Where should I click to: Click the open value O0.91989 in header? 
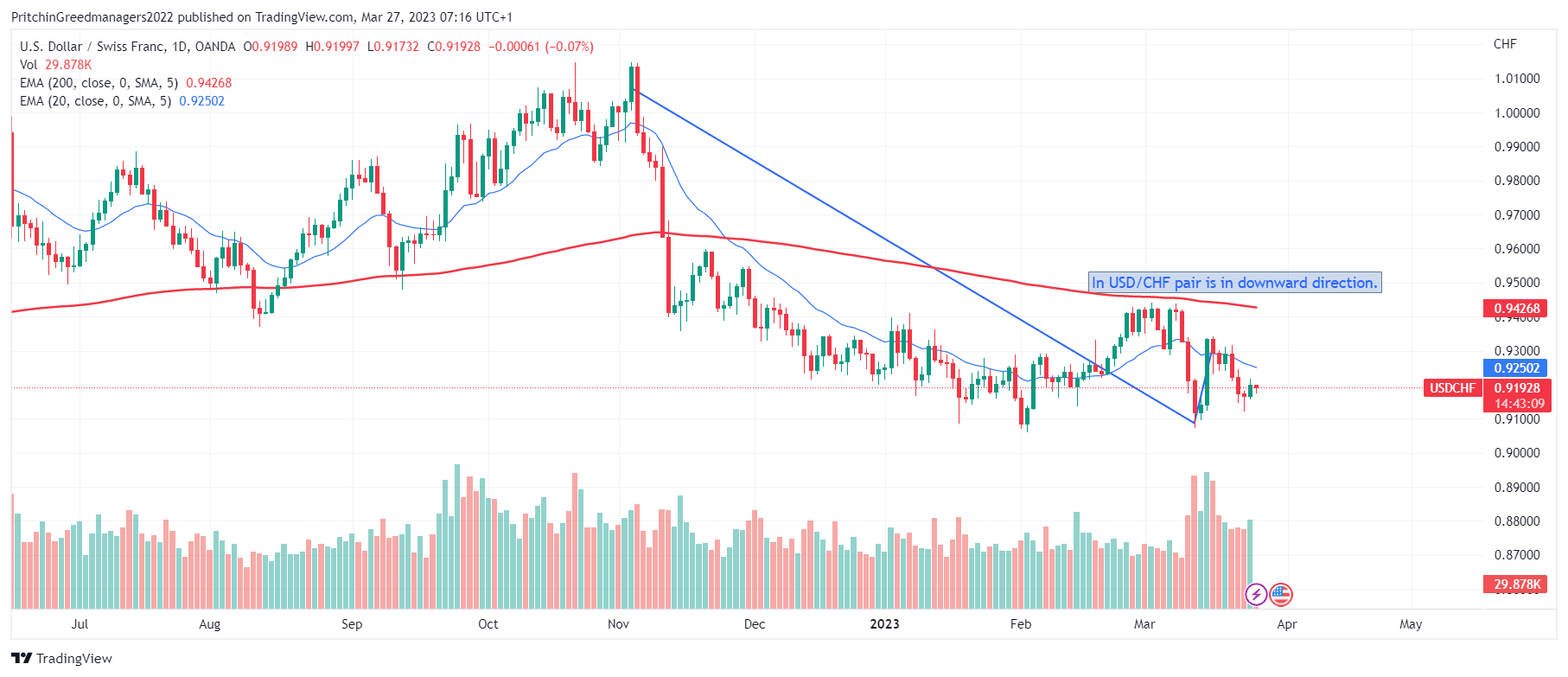270,47
